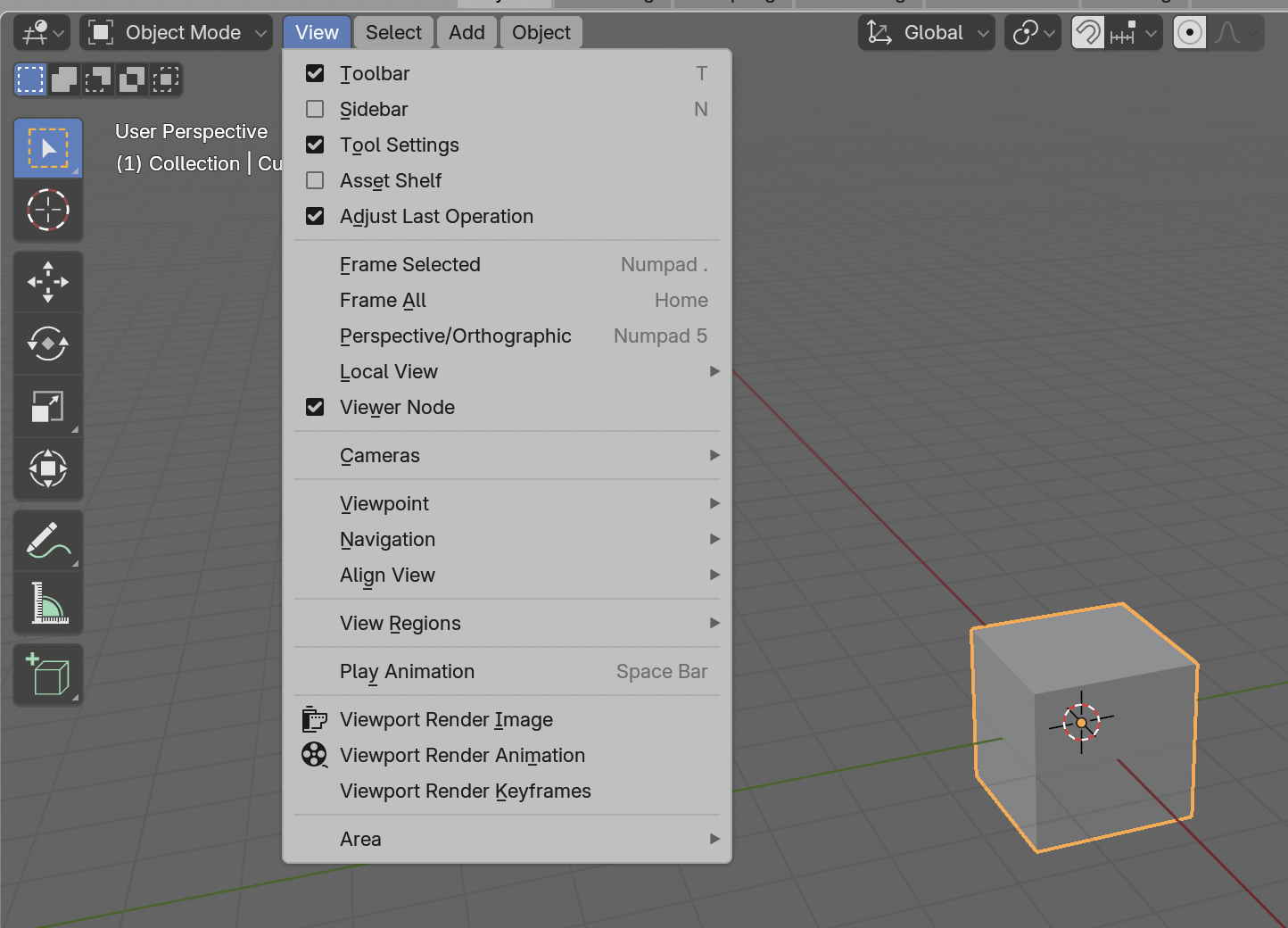Select the Add Cube tool

point(48,675)
